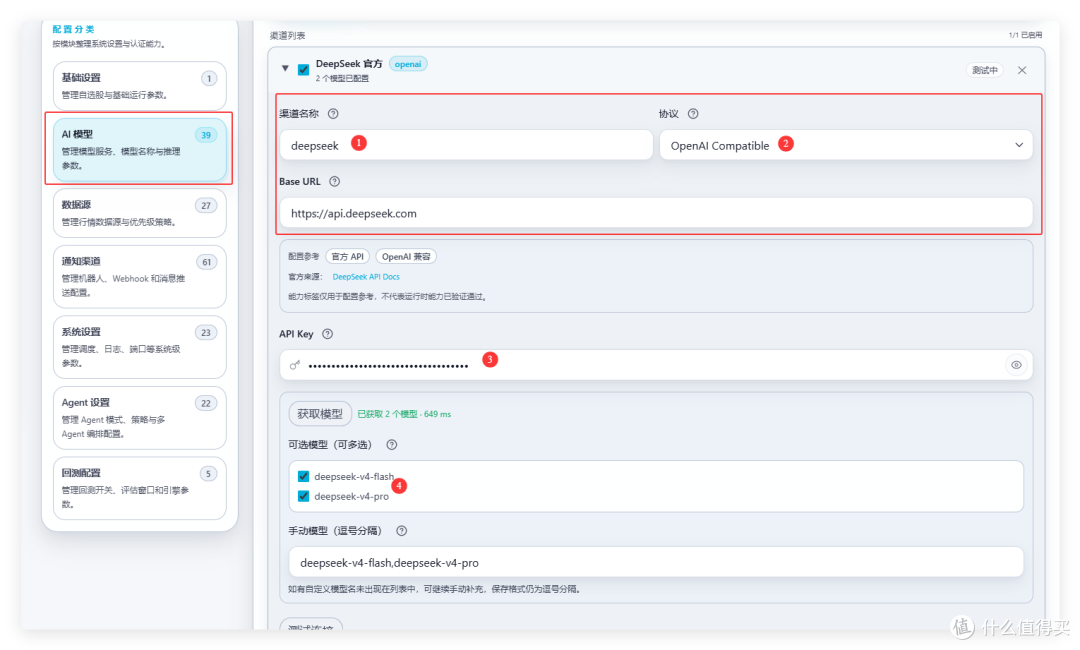Open 通知渠道 category
The image size is (1080, 650).
click(140, 277)
